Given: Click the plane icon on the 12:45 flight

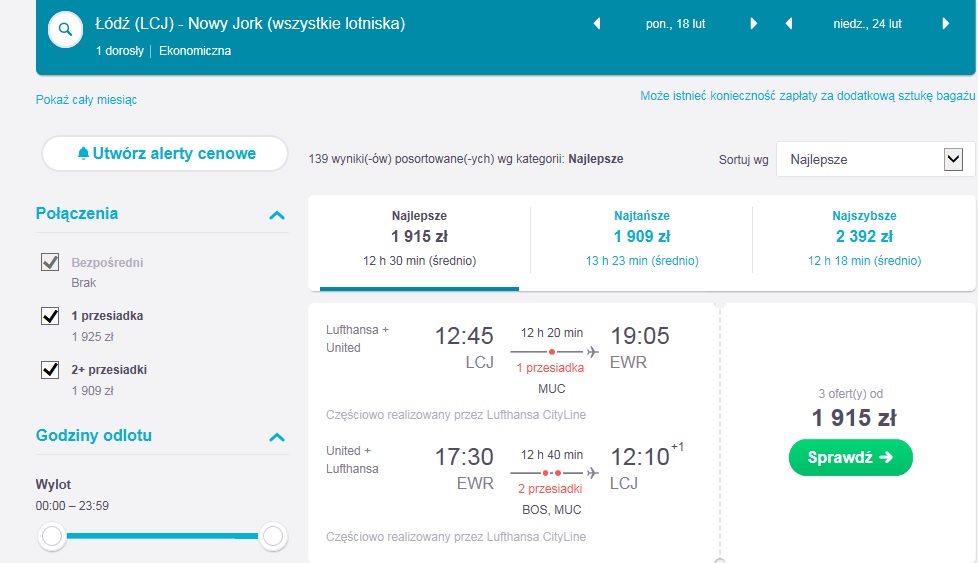Looking at the screenshot, I should tap(593, 352).
